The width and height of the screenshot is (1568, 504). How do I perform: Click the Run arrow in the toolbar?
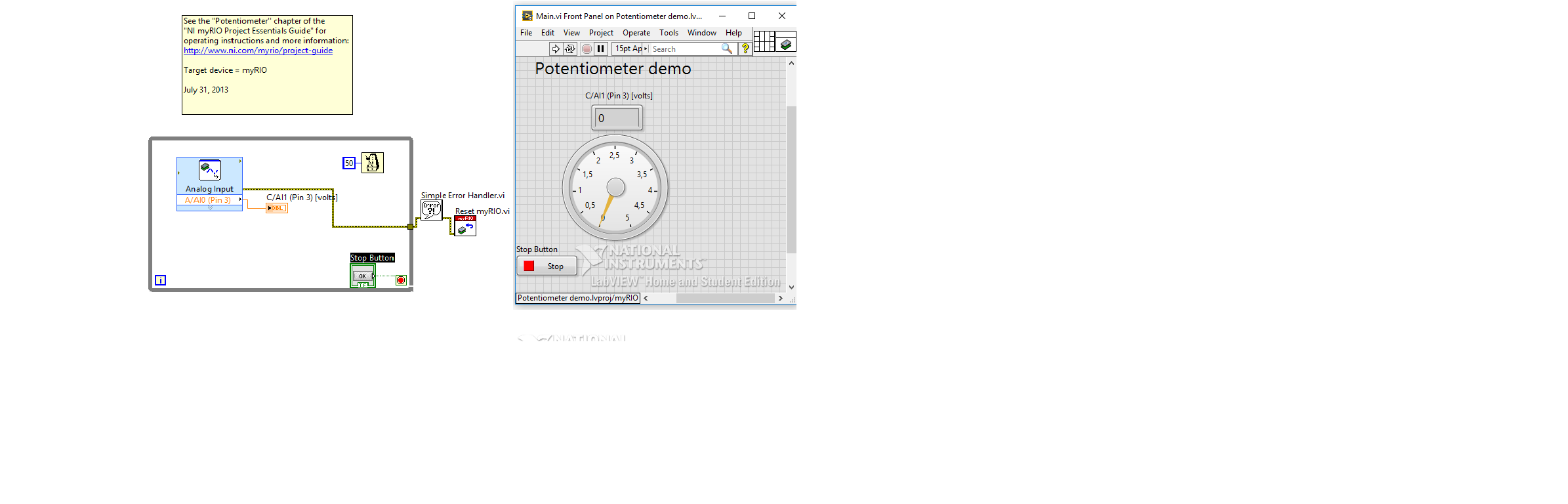click(x=556, y=49)
